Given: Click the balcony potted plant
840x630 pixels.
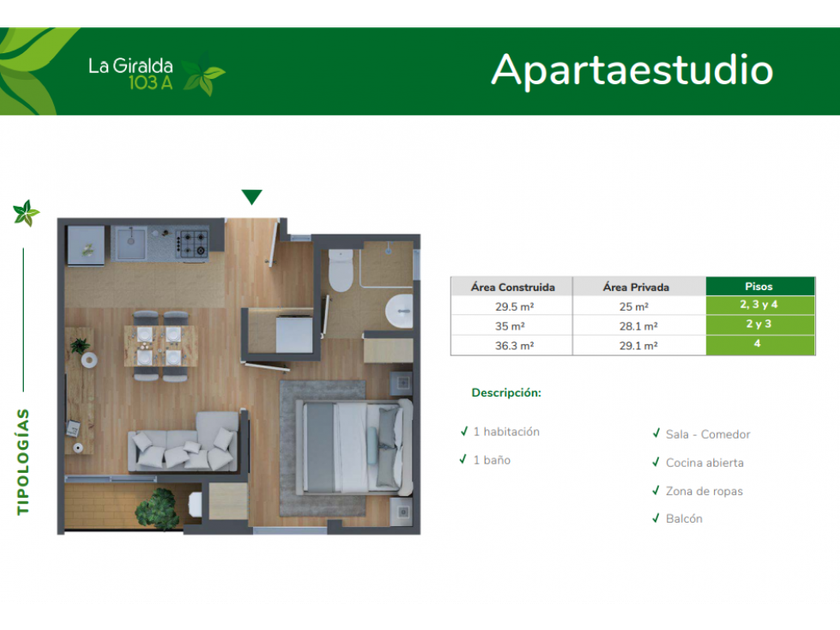Looking at the screenshot, I should (x=158, y=504).
